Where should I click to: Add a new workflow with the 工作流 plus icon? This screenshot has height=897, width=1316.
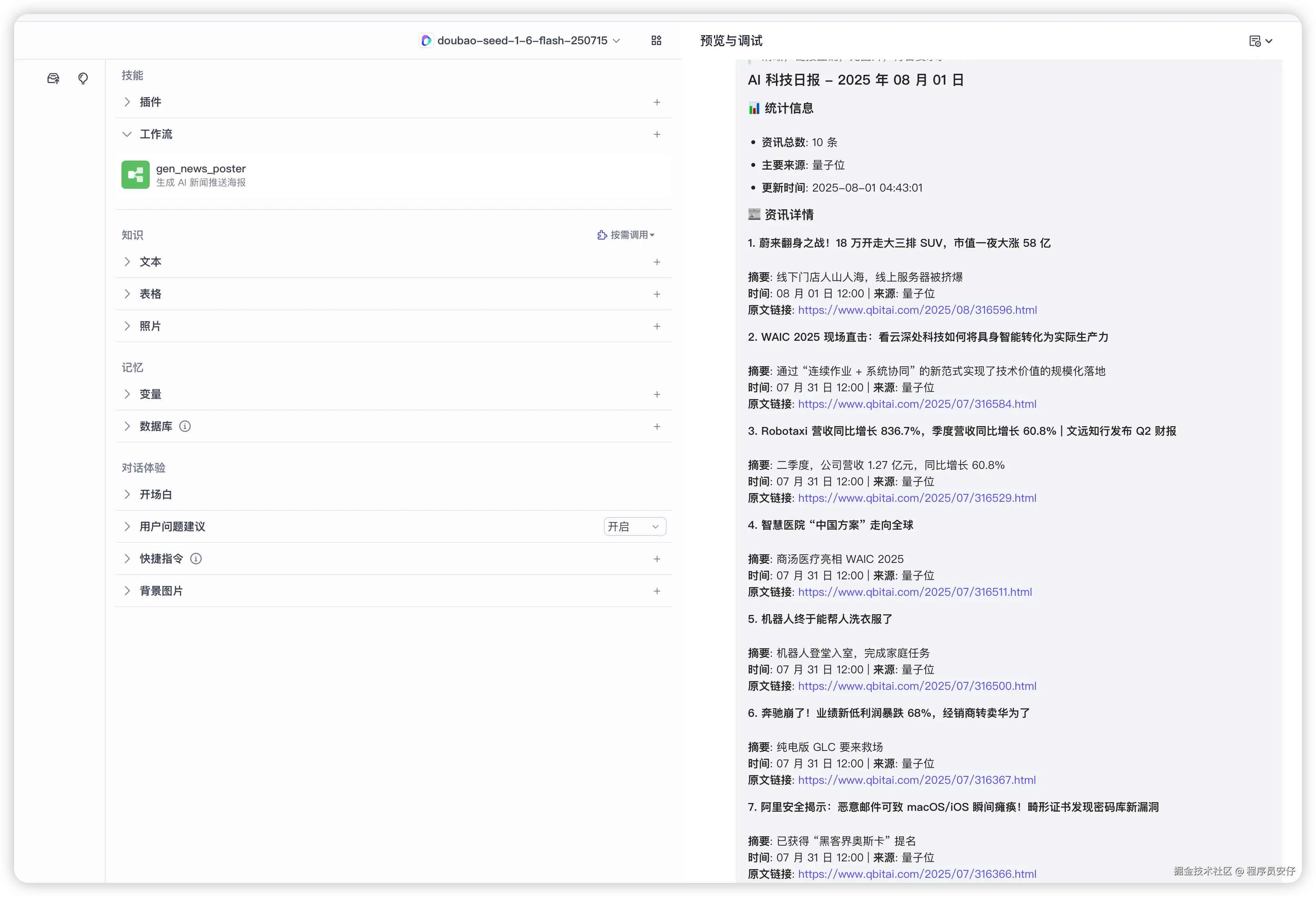click(657, 134)
